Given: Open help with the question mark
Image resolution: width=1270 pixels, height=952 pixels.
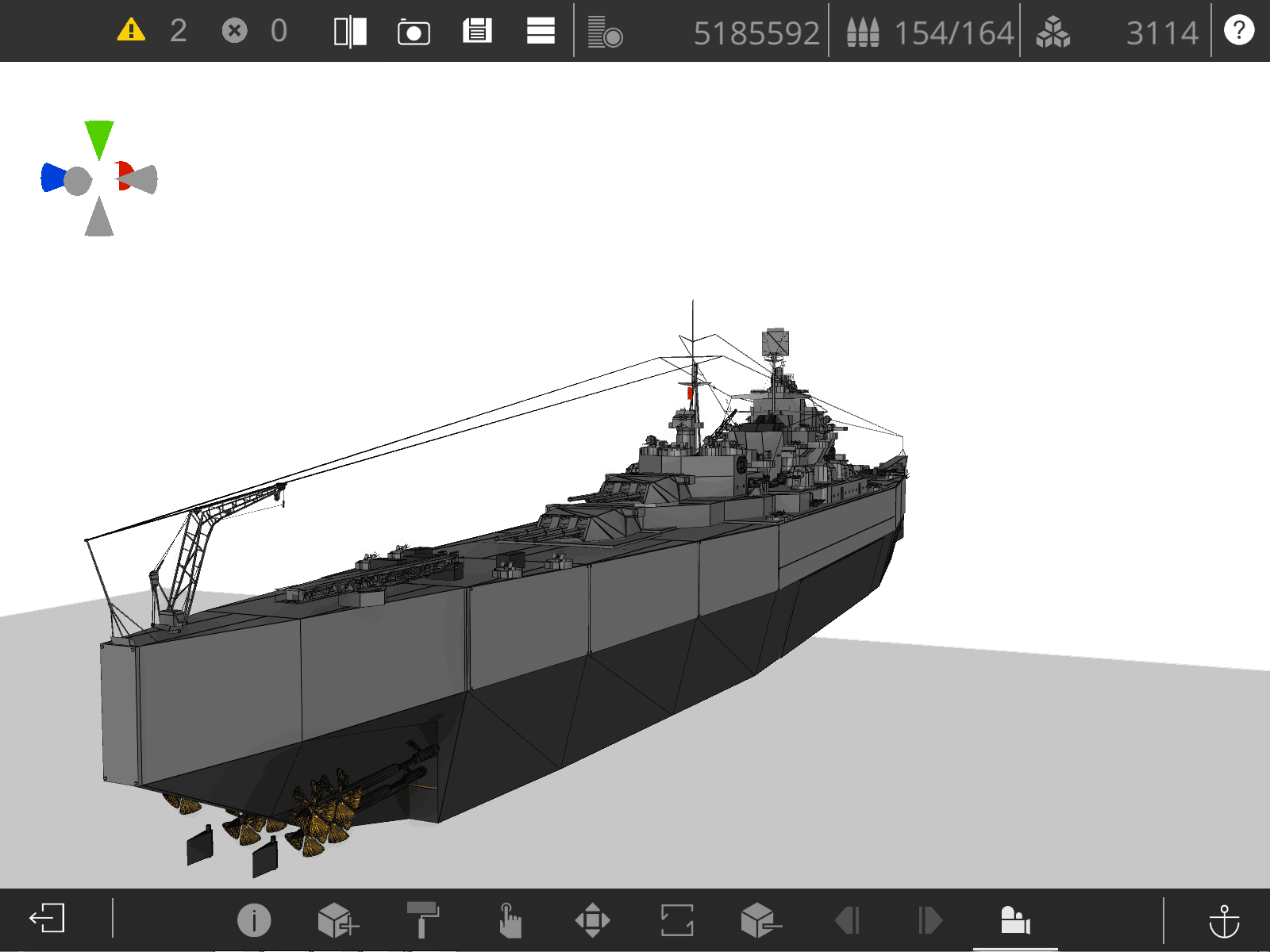Looking at the screenshot, I should tap(1239, 30).
